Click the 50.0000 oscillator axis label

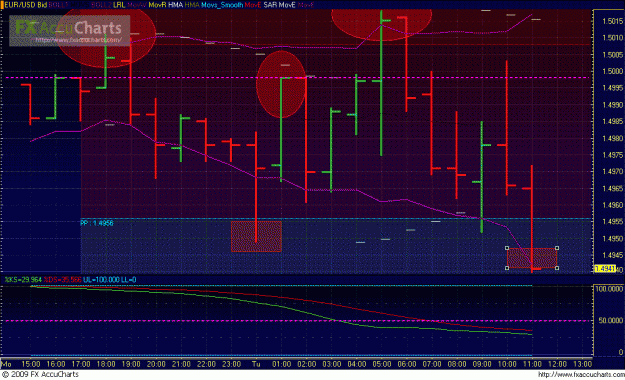[x=610, y=321]
